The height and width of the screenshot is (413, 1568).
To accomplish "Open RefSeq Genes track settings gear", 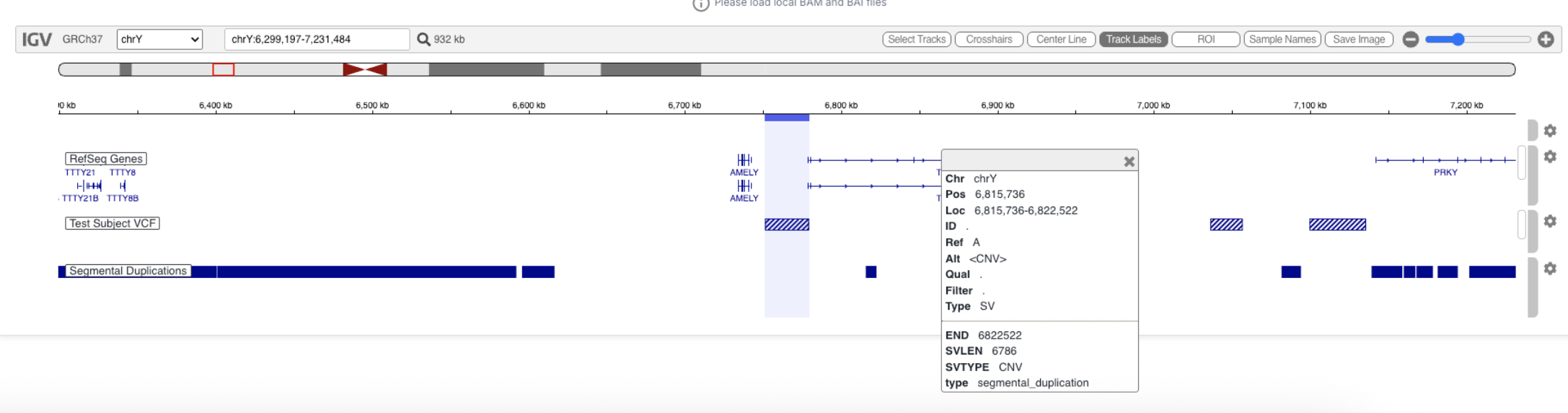I will (x=1550, y=157).
